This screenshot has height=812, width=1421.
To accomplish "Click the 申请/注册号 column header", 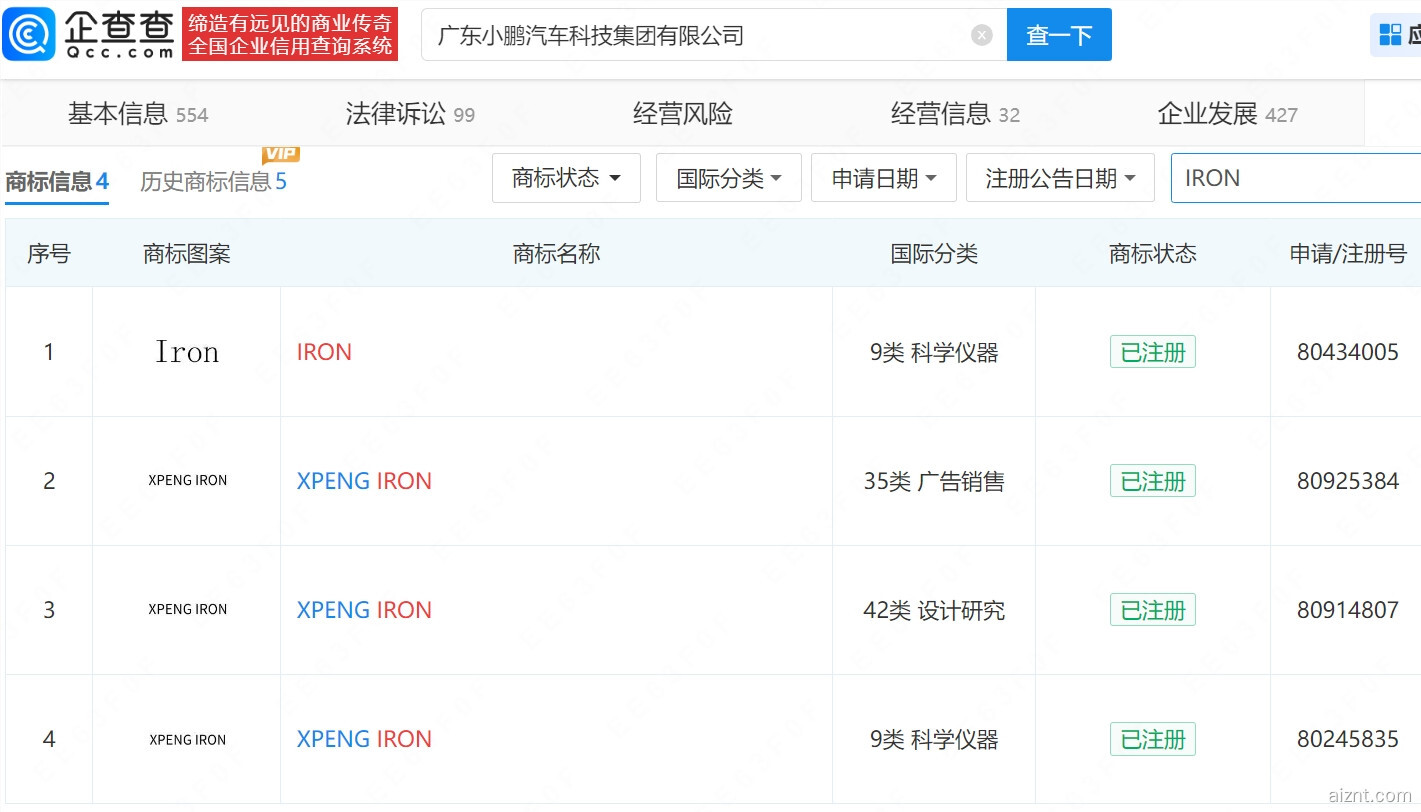I will 1348,254.
